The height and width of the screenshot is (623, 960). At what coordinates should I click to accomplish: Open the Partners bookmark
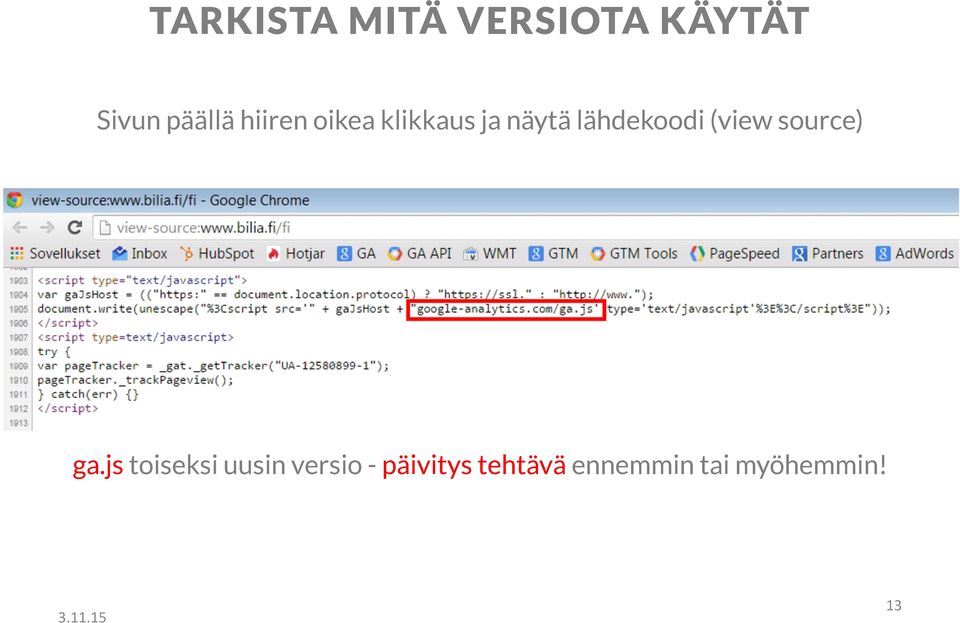pyautogui.click(x=827, y=253)
